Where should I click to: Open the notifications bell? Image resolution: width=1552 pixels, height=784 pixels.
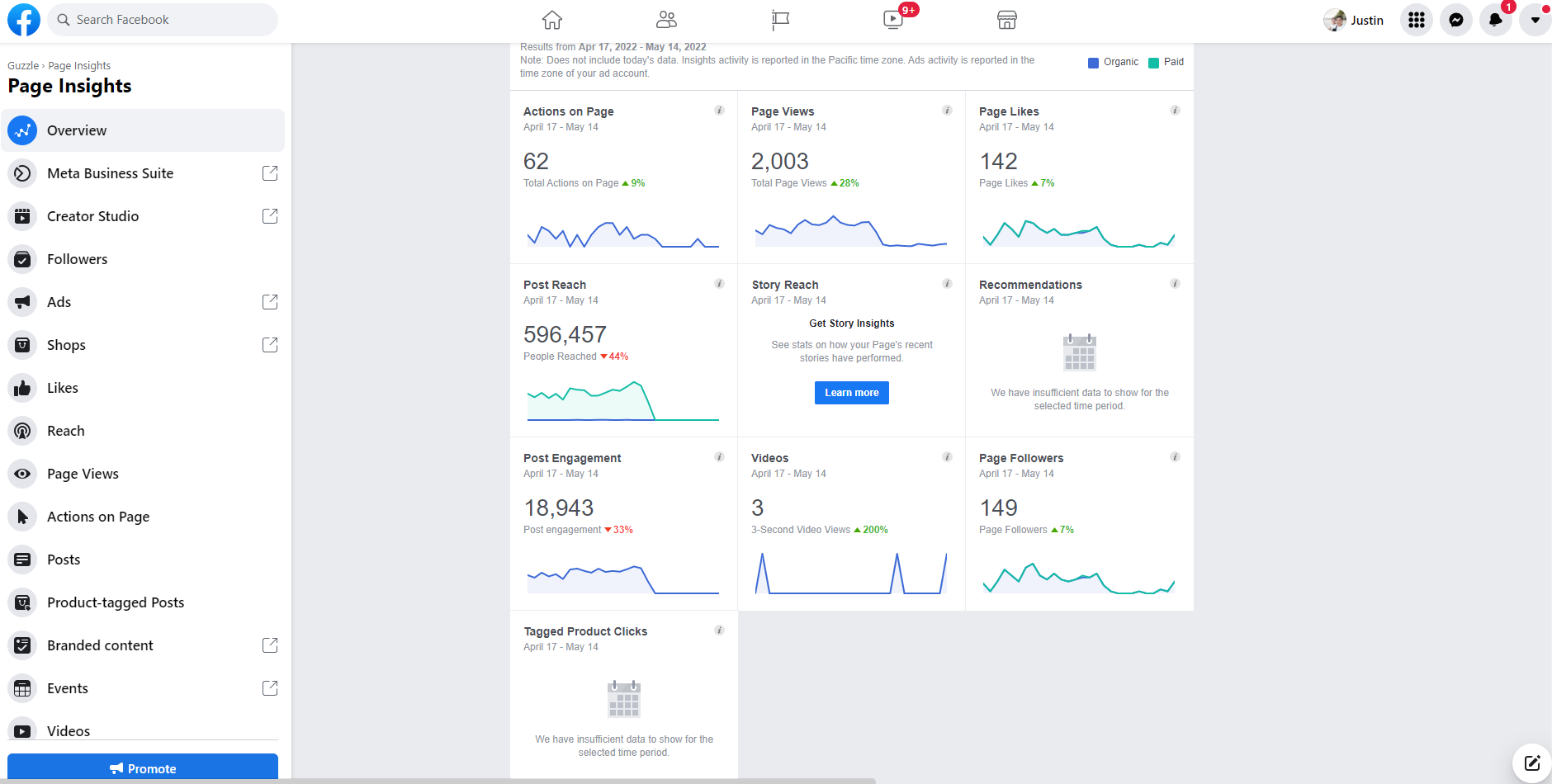(1495, 21)
